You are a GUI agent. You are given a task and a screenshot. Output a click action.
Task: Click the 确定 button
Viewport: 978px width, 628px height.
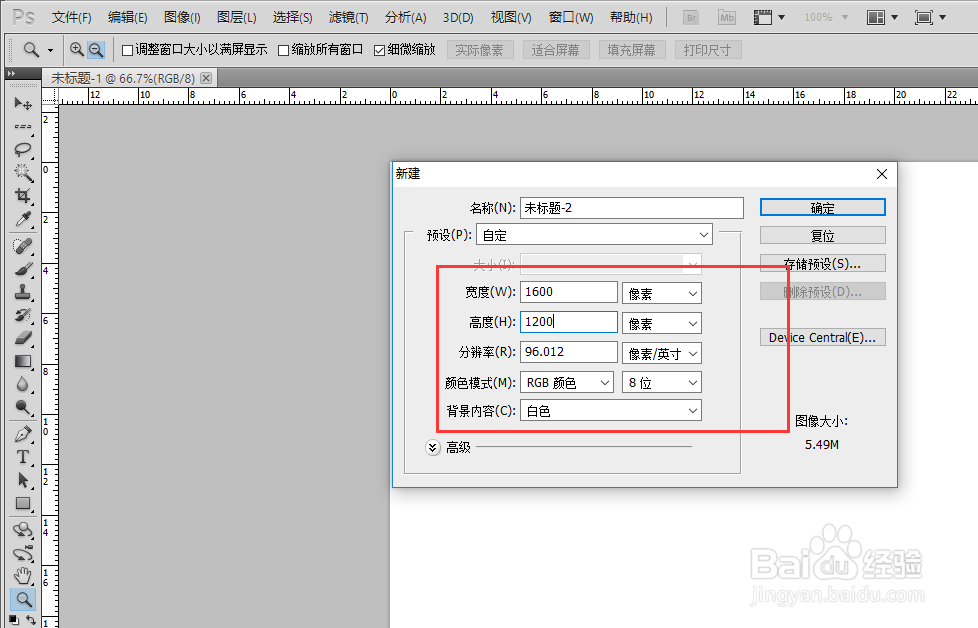[822, 207]
